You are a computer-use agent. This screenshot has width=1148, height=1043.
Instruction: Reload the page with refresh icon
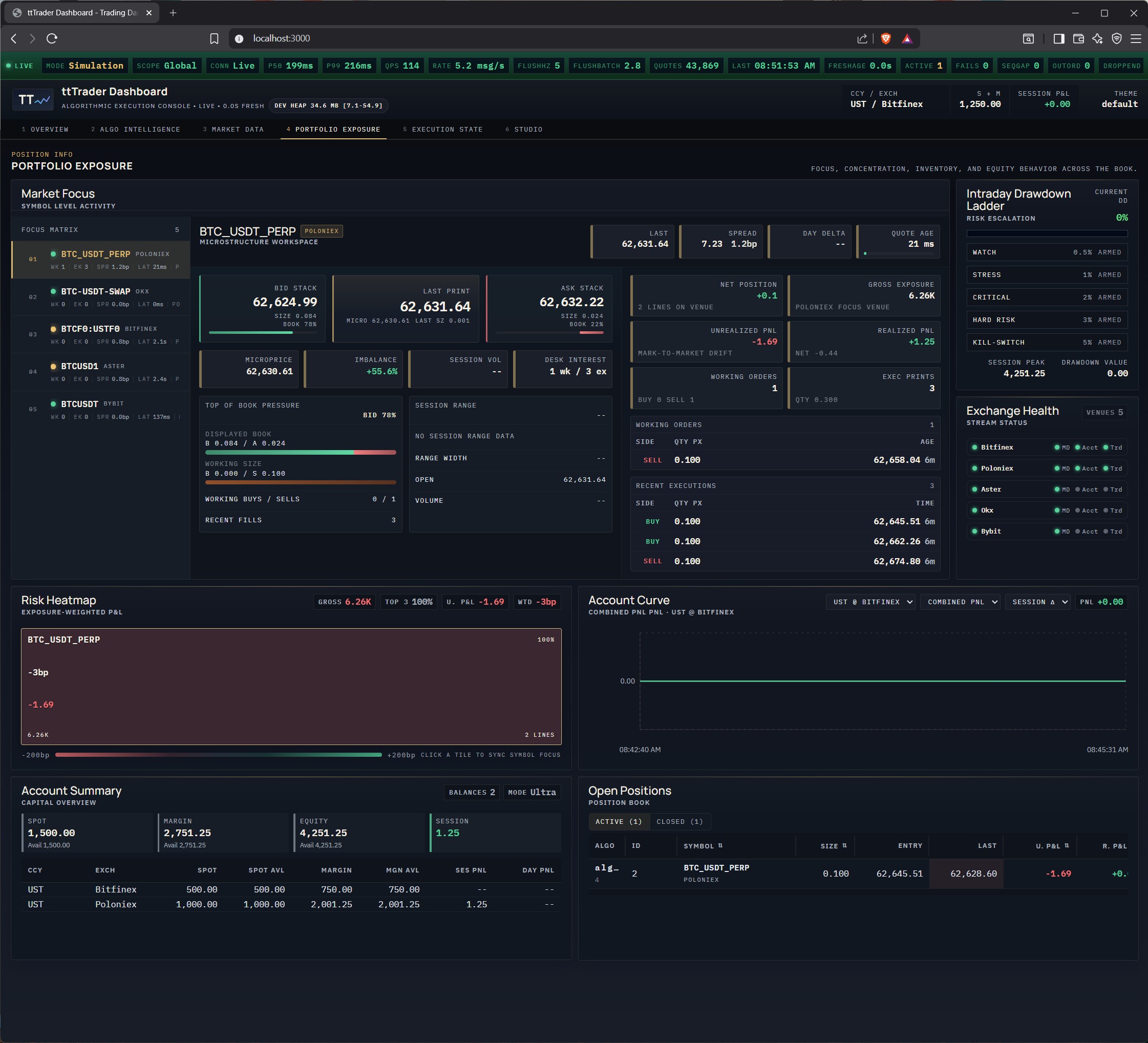(52, 38)
